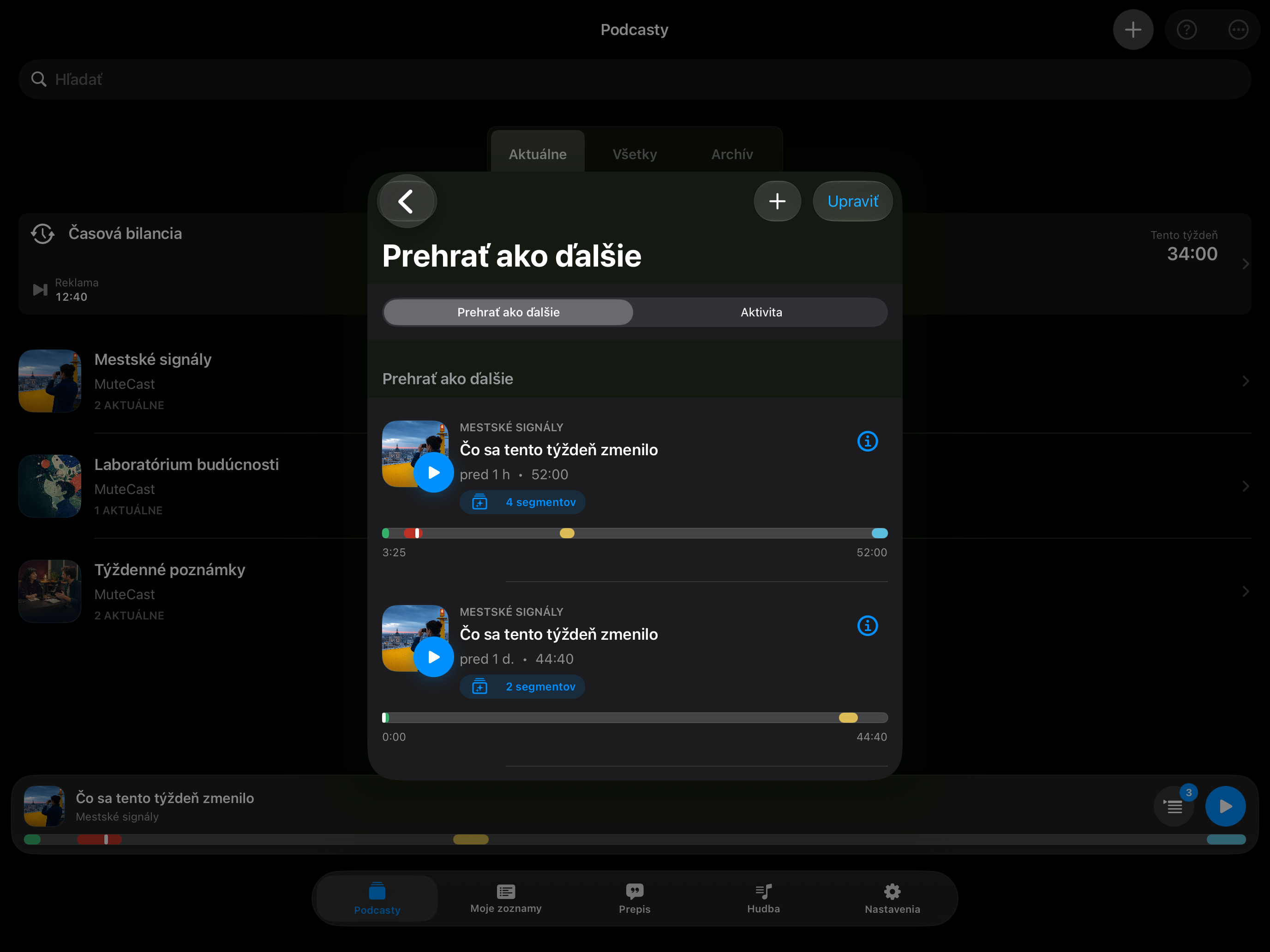Open help via the question mark icon
The width and height of the screenshot is (1270, 952).
point(1186,30)
